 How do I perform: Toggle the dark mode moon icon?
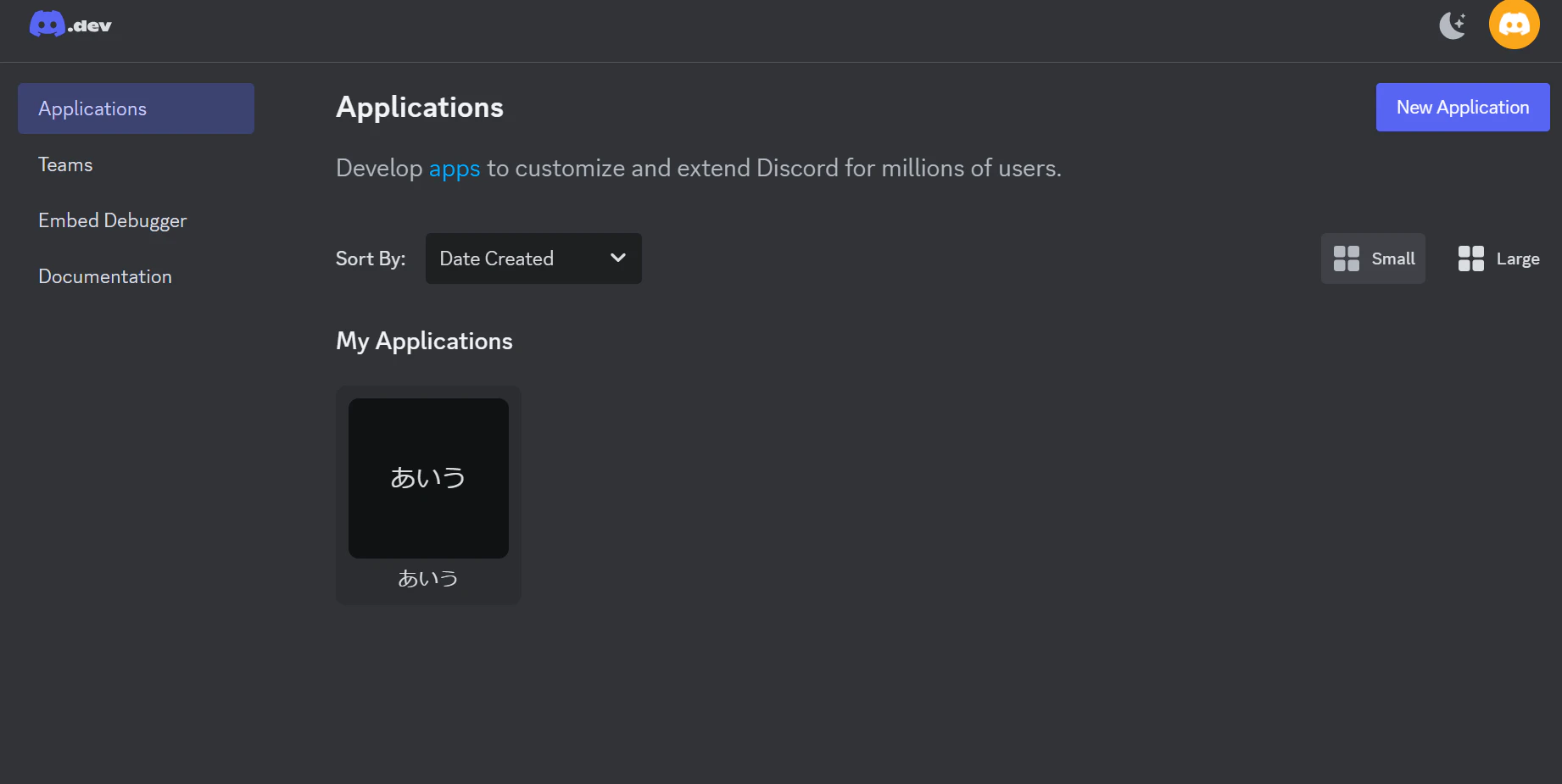tap(1453, 25)
